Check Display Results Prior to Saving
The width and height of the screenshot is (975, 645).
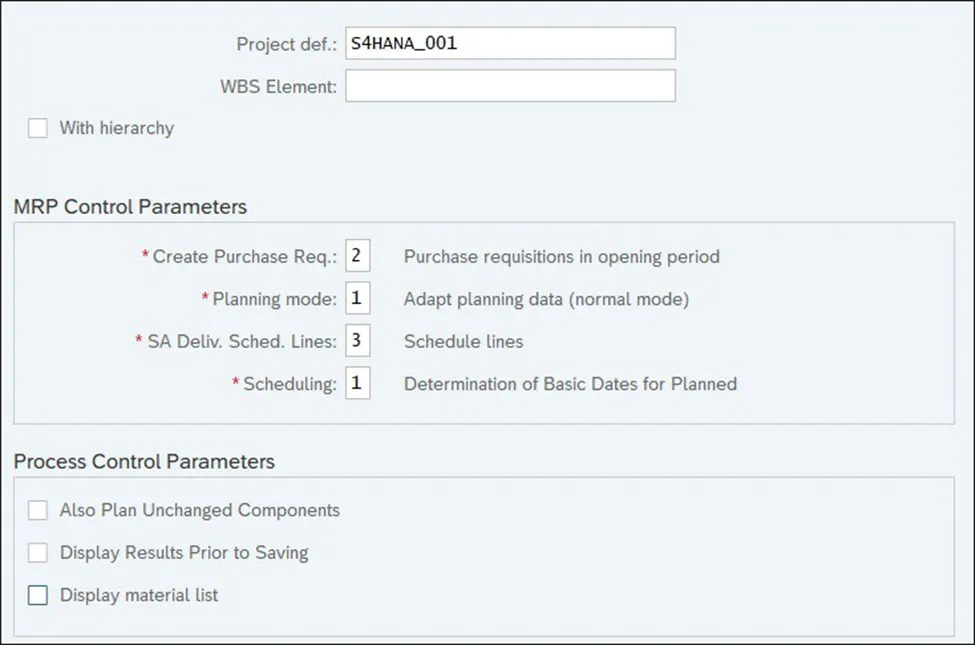pyautogui.click(x=38, y=552)
